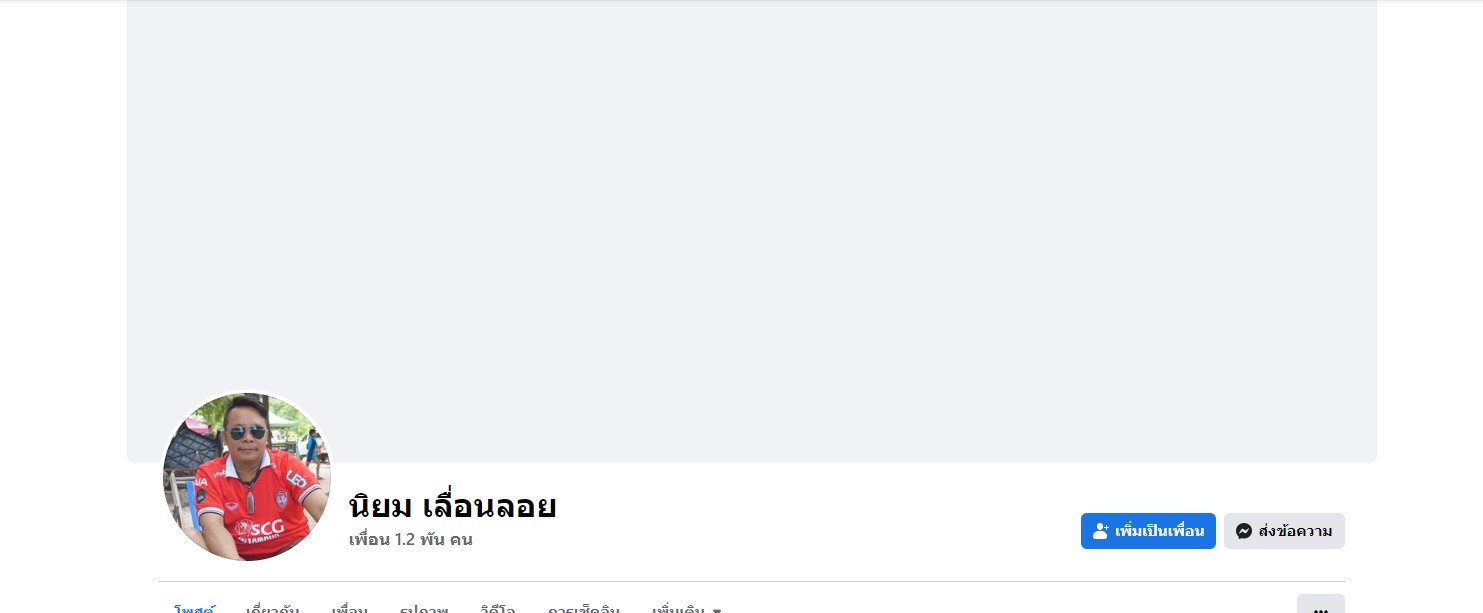Click the Messenger icon beside ส่งข้อความ

(1244, 531)
